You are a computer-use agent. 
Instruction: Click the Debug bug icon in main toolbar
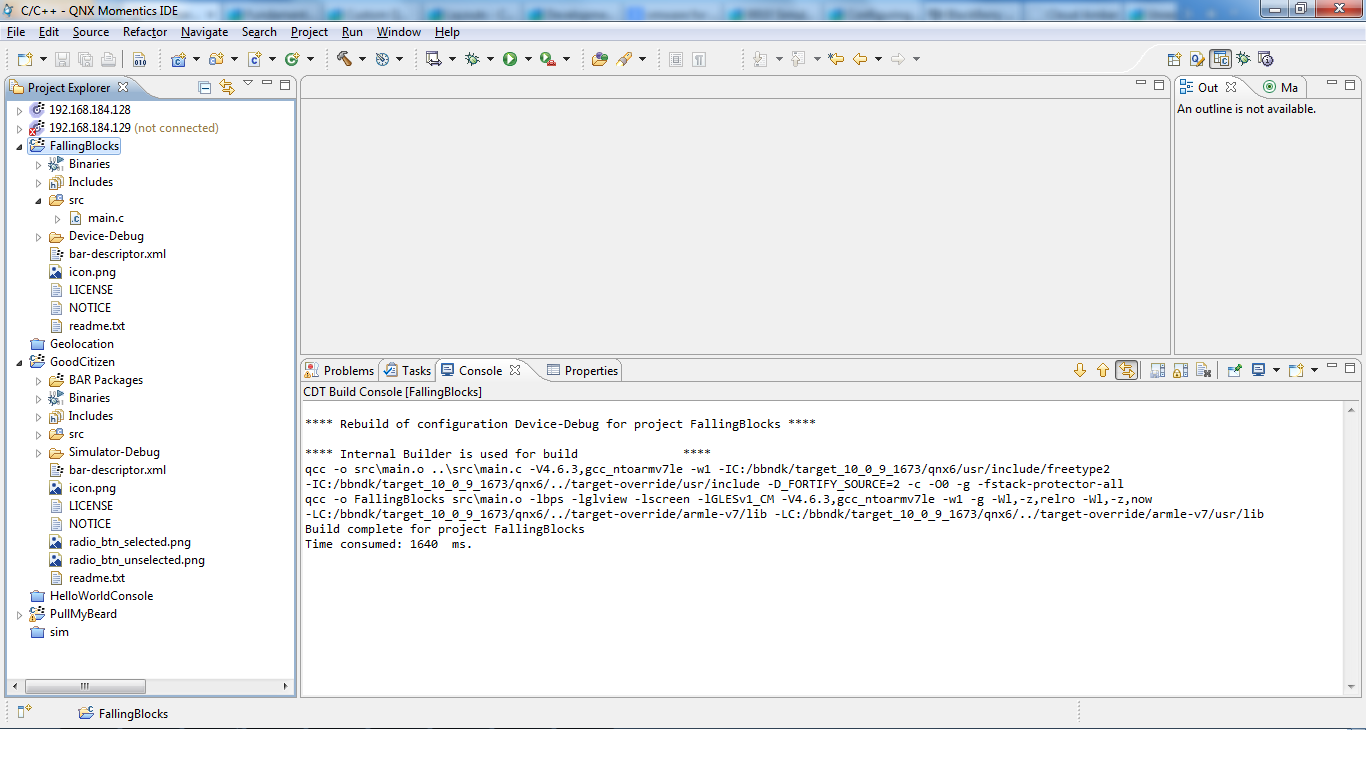pyautogui.click(x=472, y=59)
